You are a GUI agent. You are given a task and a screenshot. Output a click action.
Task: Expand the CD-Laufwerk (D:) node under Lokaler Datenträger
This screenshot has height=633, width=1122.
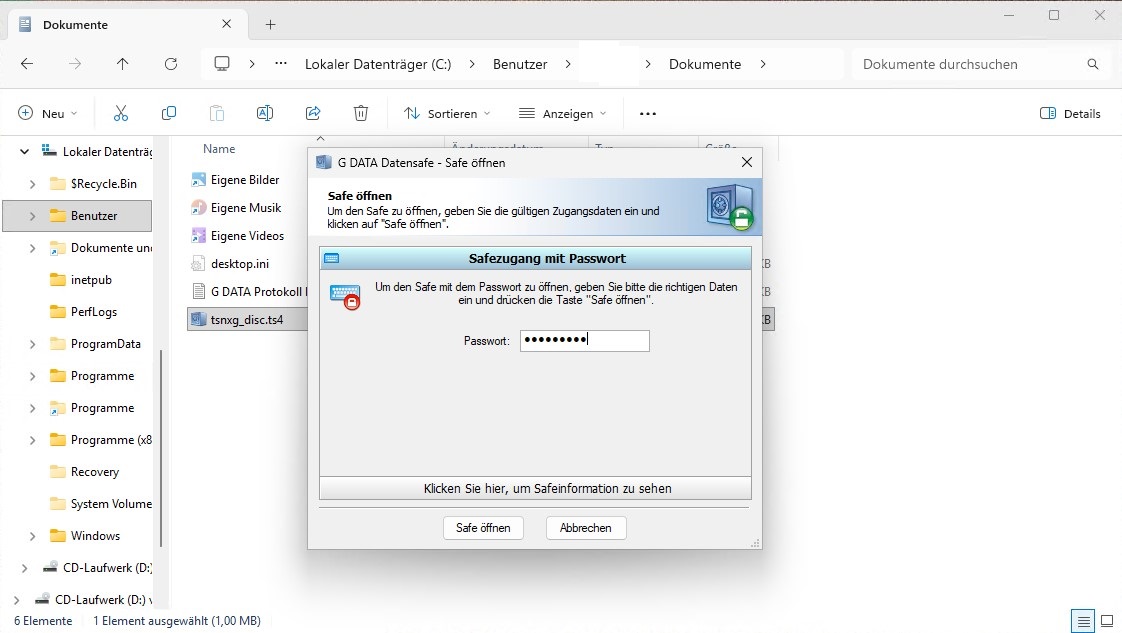coord(24,568)
